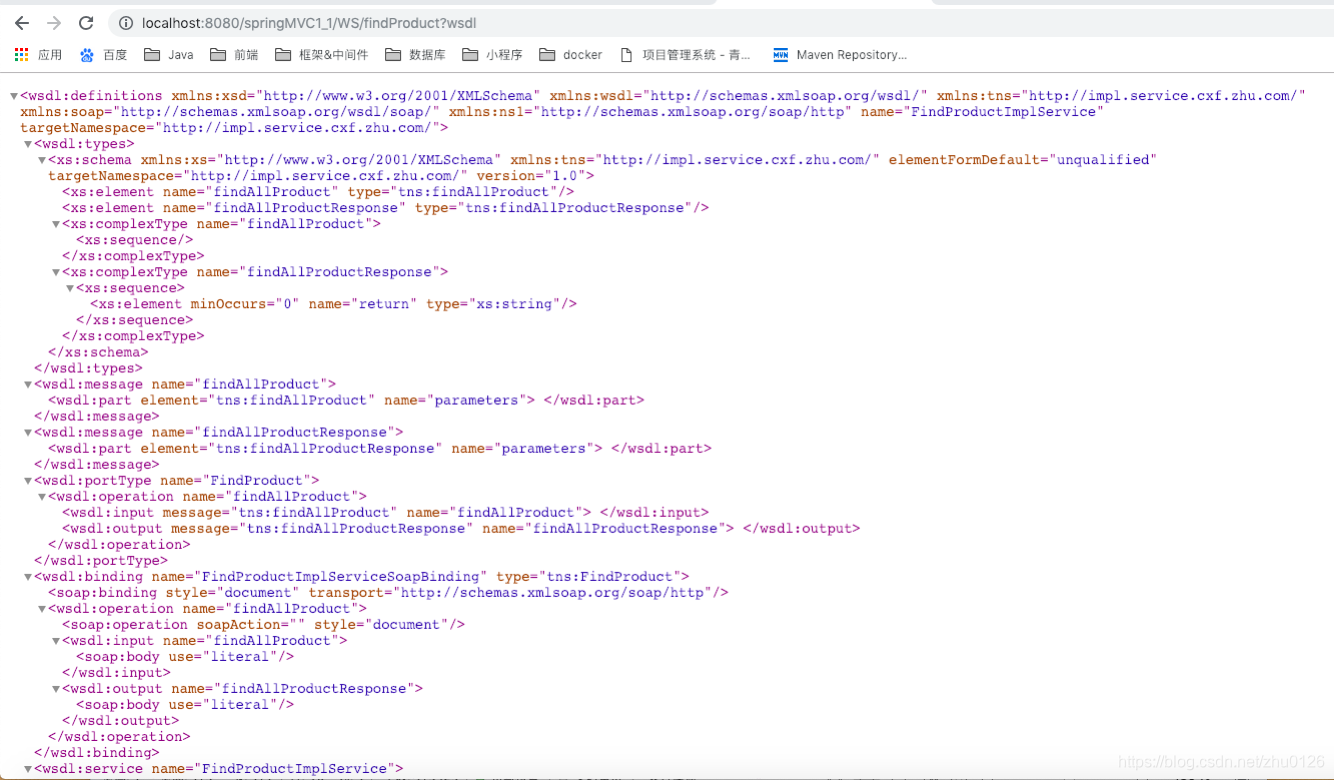Click the forward navigation arrow
This screenshot has height=780, width=1334.
pos(54,22)
